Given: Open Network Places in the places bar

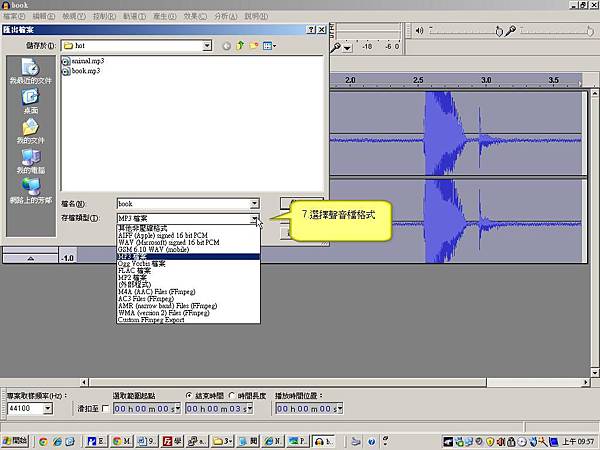Looking at the screenshot, I should (x=30, y=191).
